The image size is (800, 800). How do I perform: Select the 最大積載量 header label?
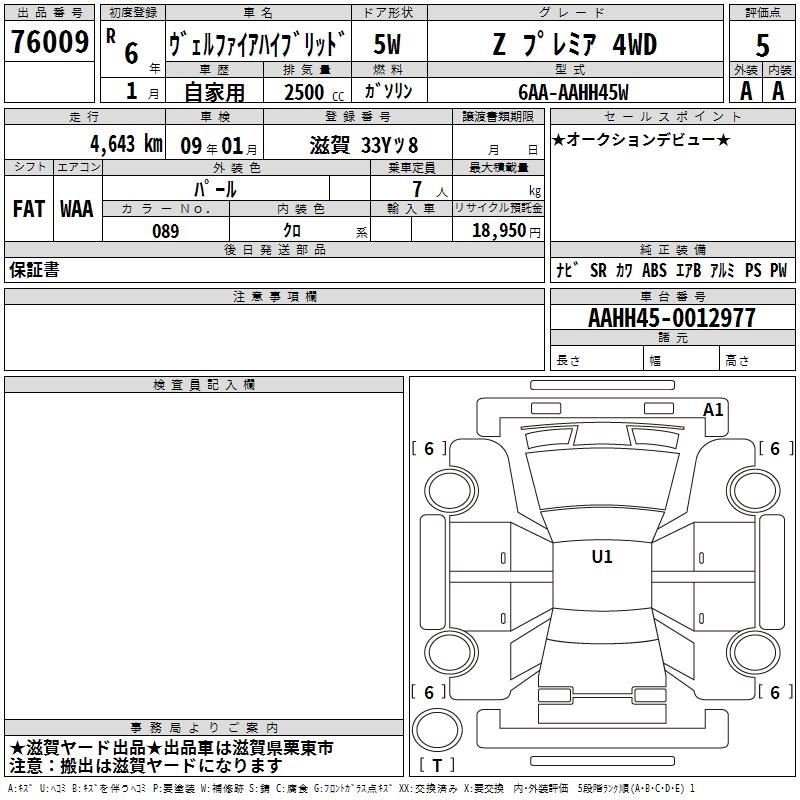[x=498, y=167]
